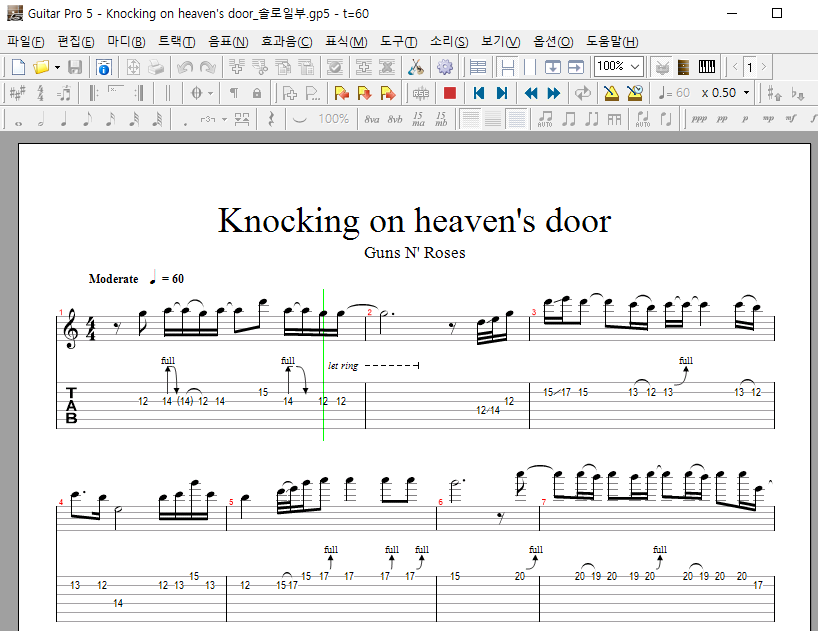Redo the last action

(208, 67)
